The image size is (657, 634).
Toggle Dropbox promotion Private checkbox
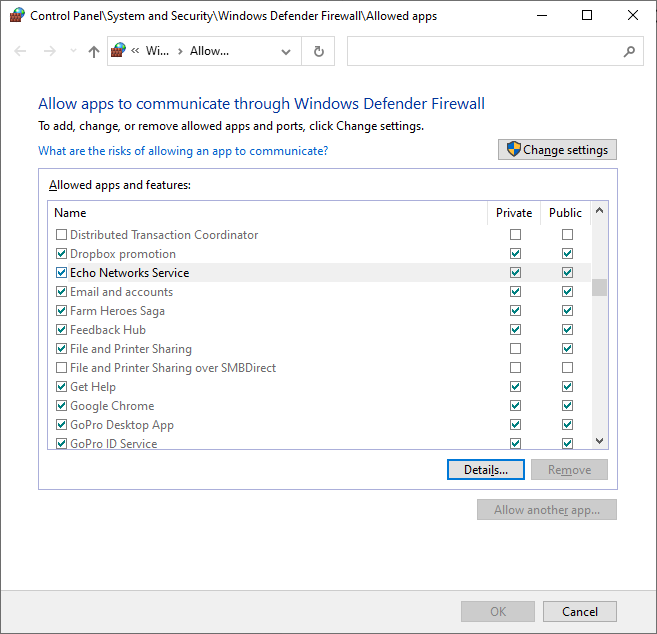pos(515,254)
